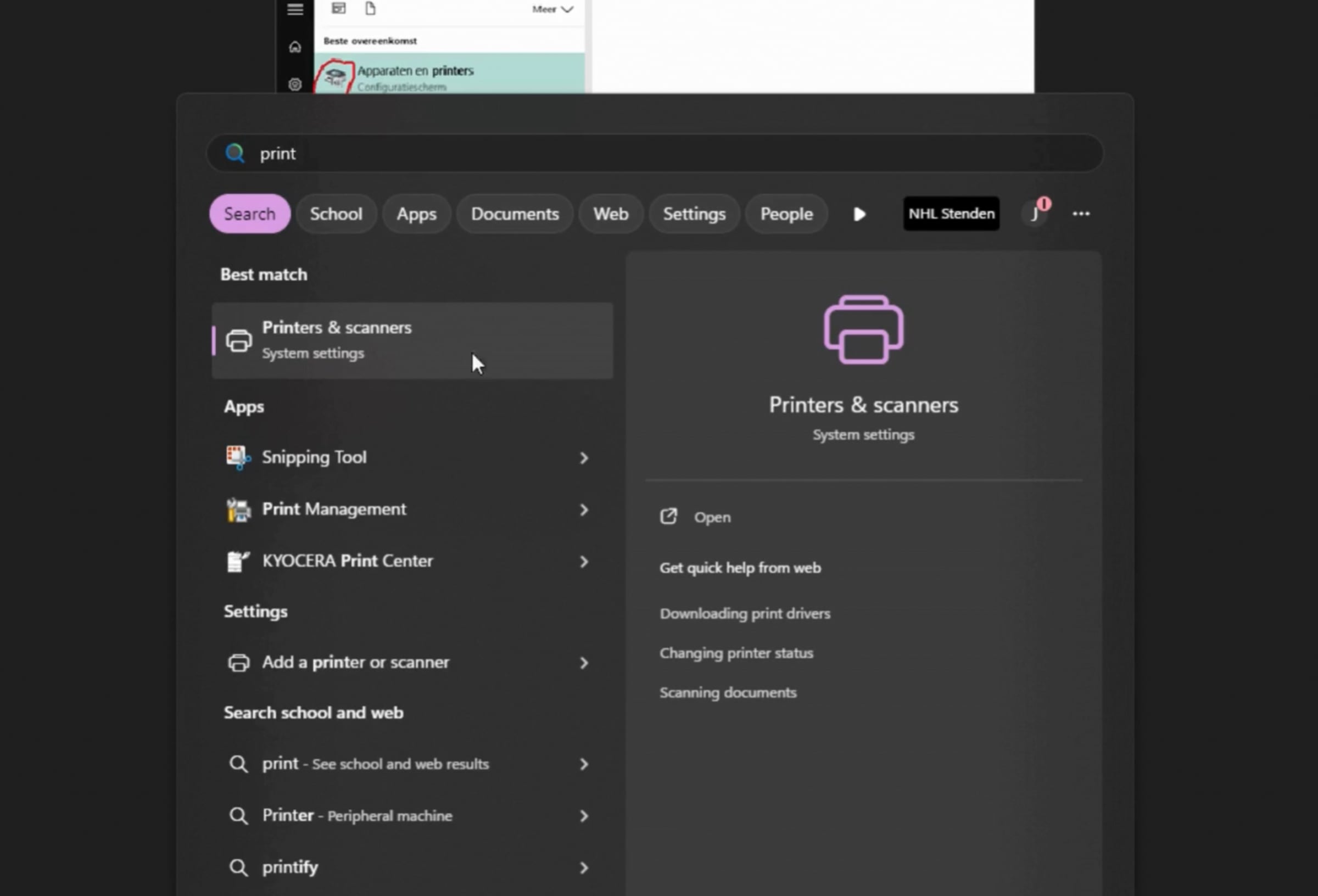Select the Settings filter tab

tap(694, 214)
